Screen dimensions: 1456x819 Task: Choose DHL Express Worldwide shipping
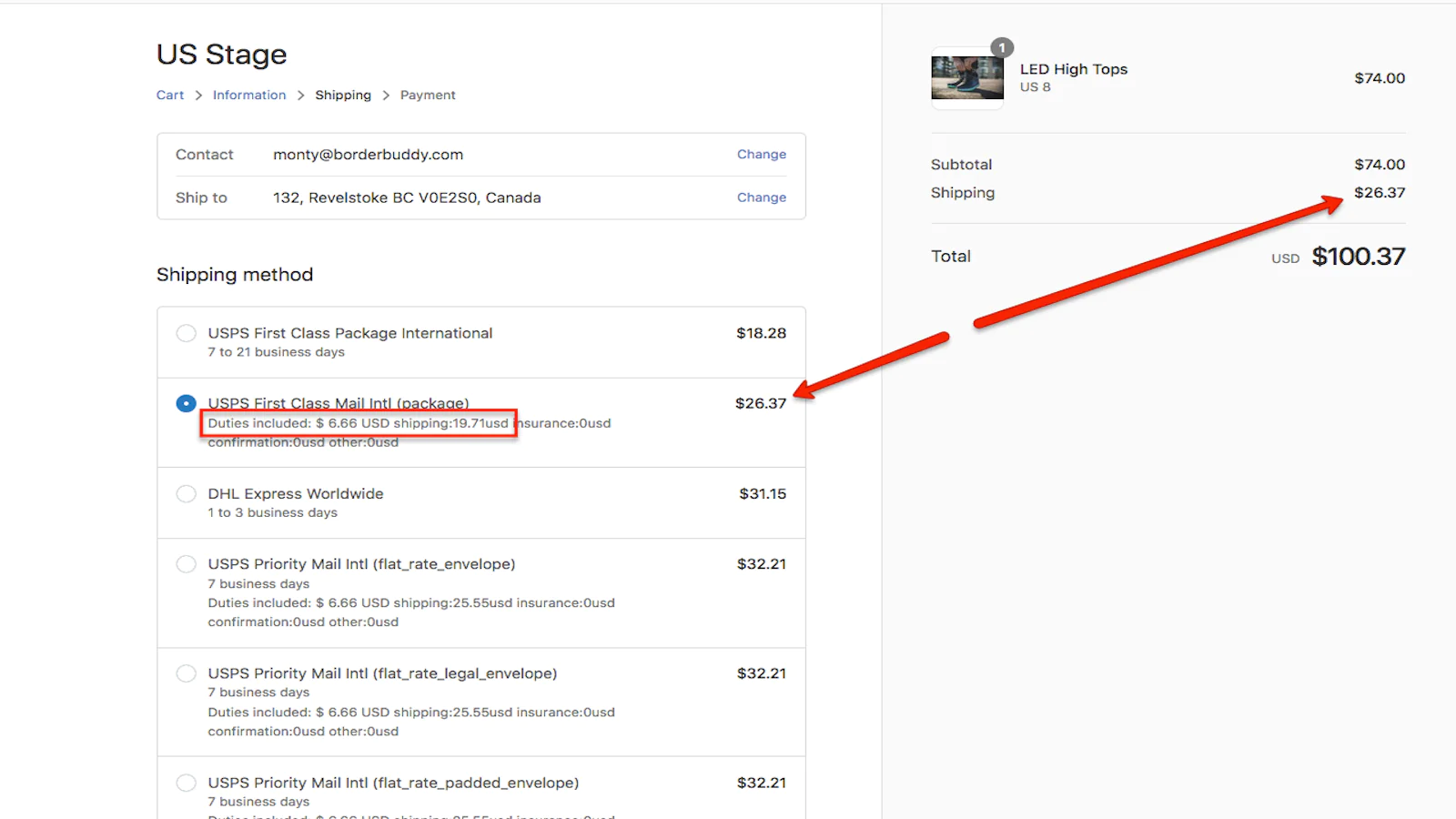point(186,494)
